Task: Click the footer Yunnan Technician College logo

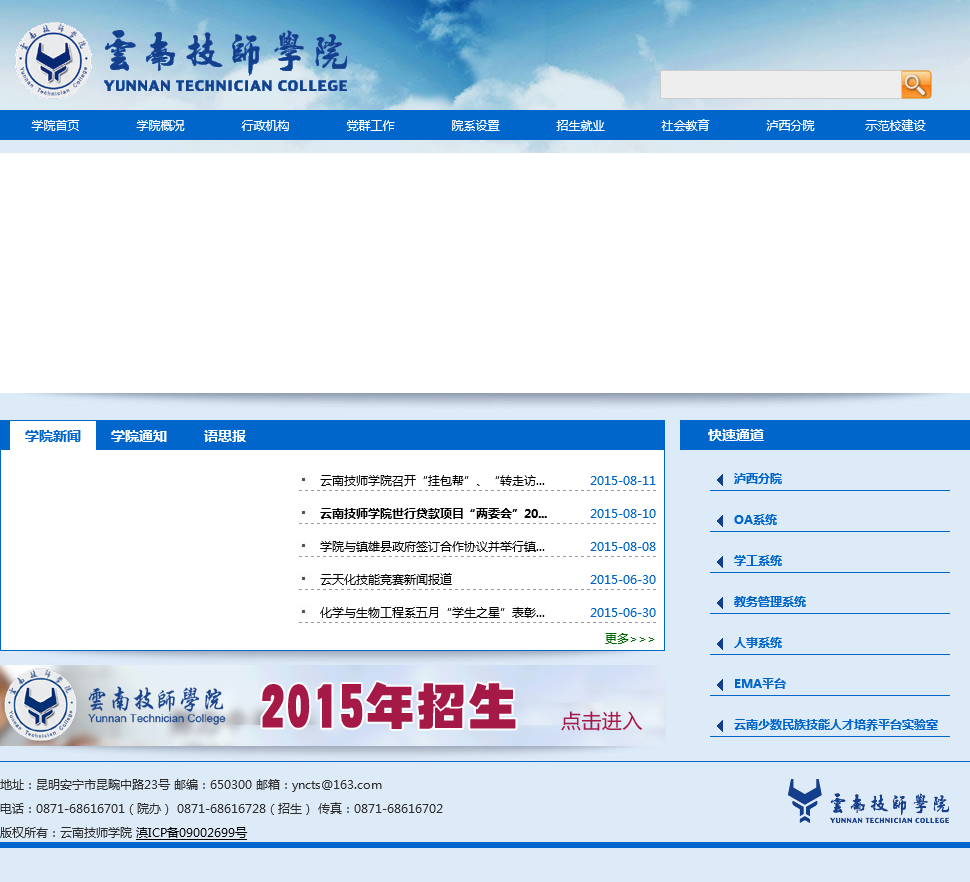Action: coord(868,802)
